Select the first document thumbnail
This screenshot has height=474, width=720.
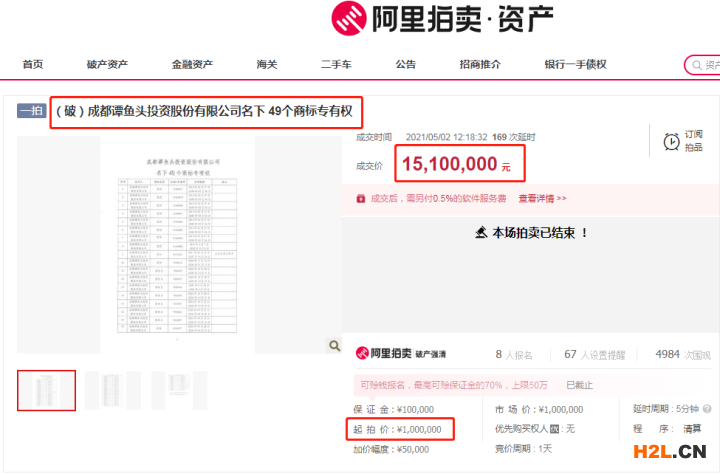[x=46, y=390]
